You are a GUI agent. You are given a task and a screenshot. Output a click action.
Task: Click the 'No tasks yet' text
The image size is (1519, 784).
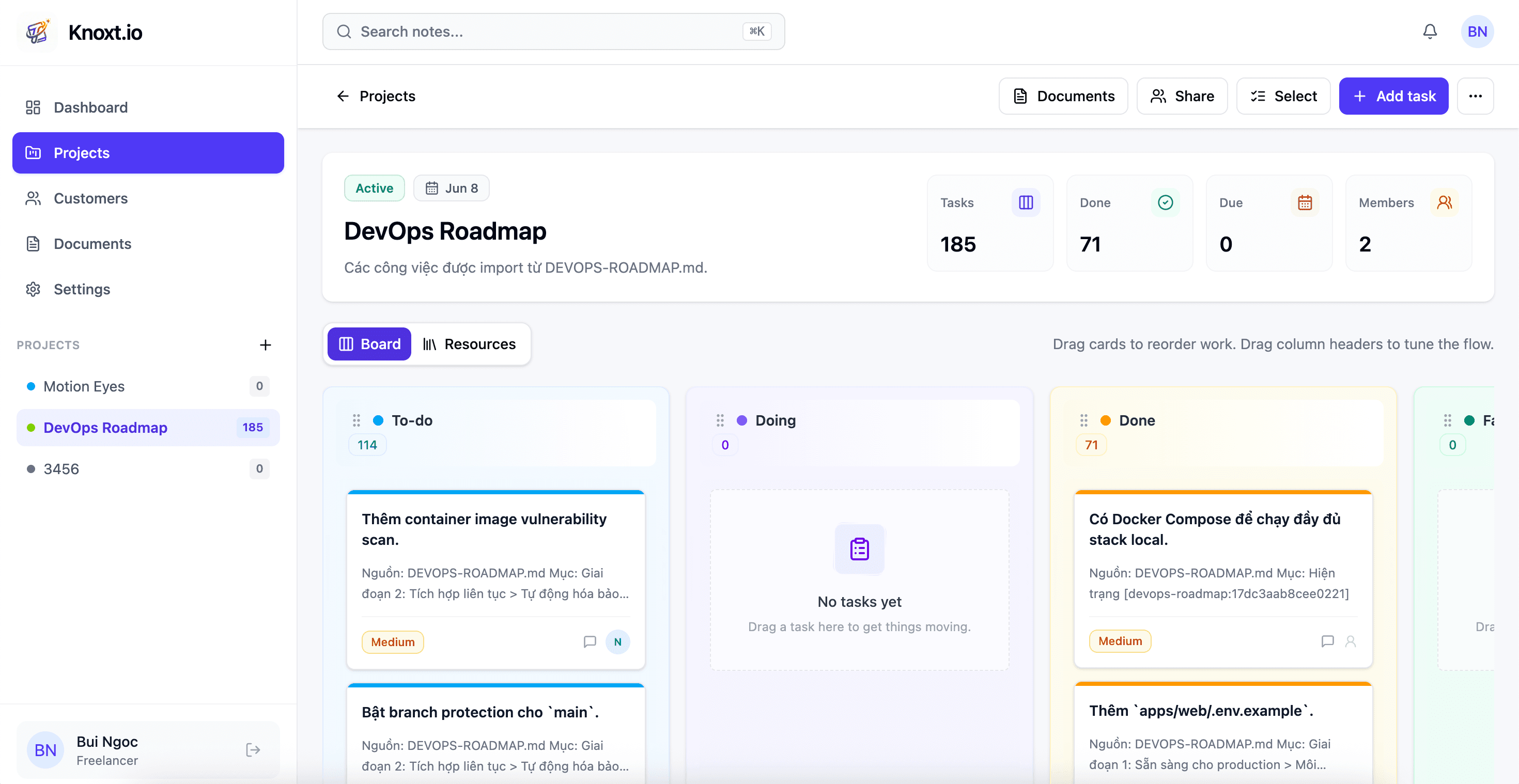click(x=859, y=602)
